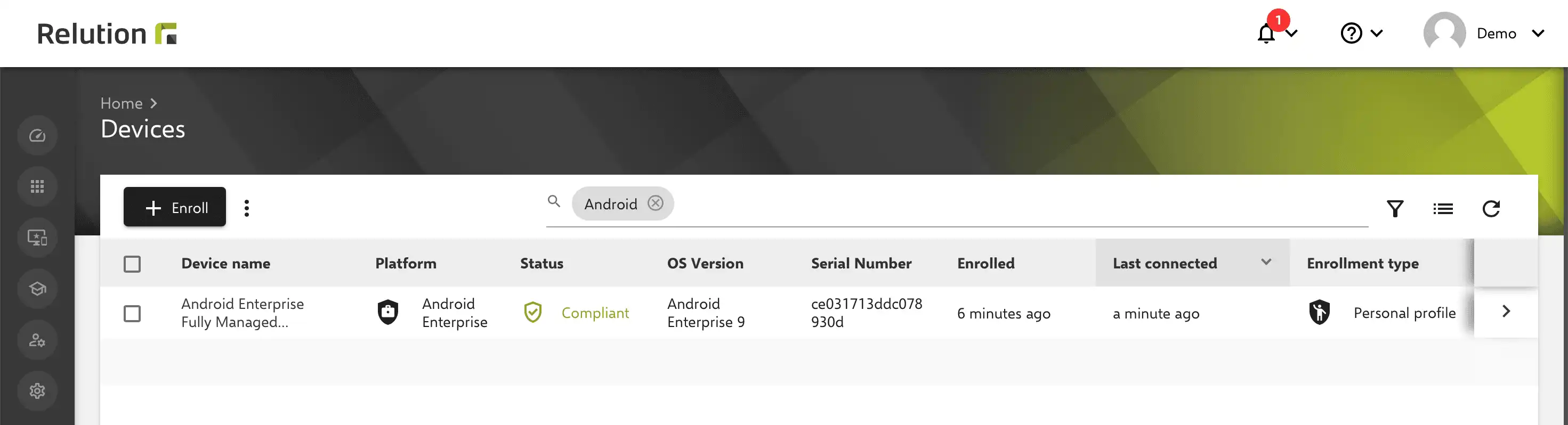1568x425 pixels.
Task: Expand the help question mark dropdown
Action: pyautogui.click(x=1362, y=33)
